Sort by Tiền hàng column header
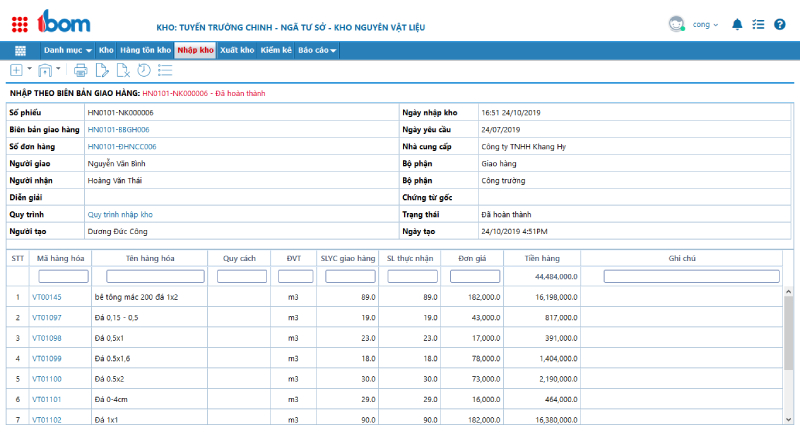Screen dimensions: 800x446 pos(542,258)
